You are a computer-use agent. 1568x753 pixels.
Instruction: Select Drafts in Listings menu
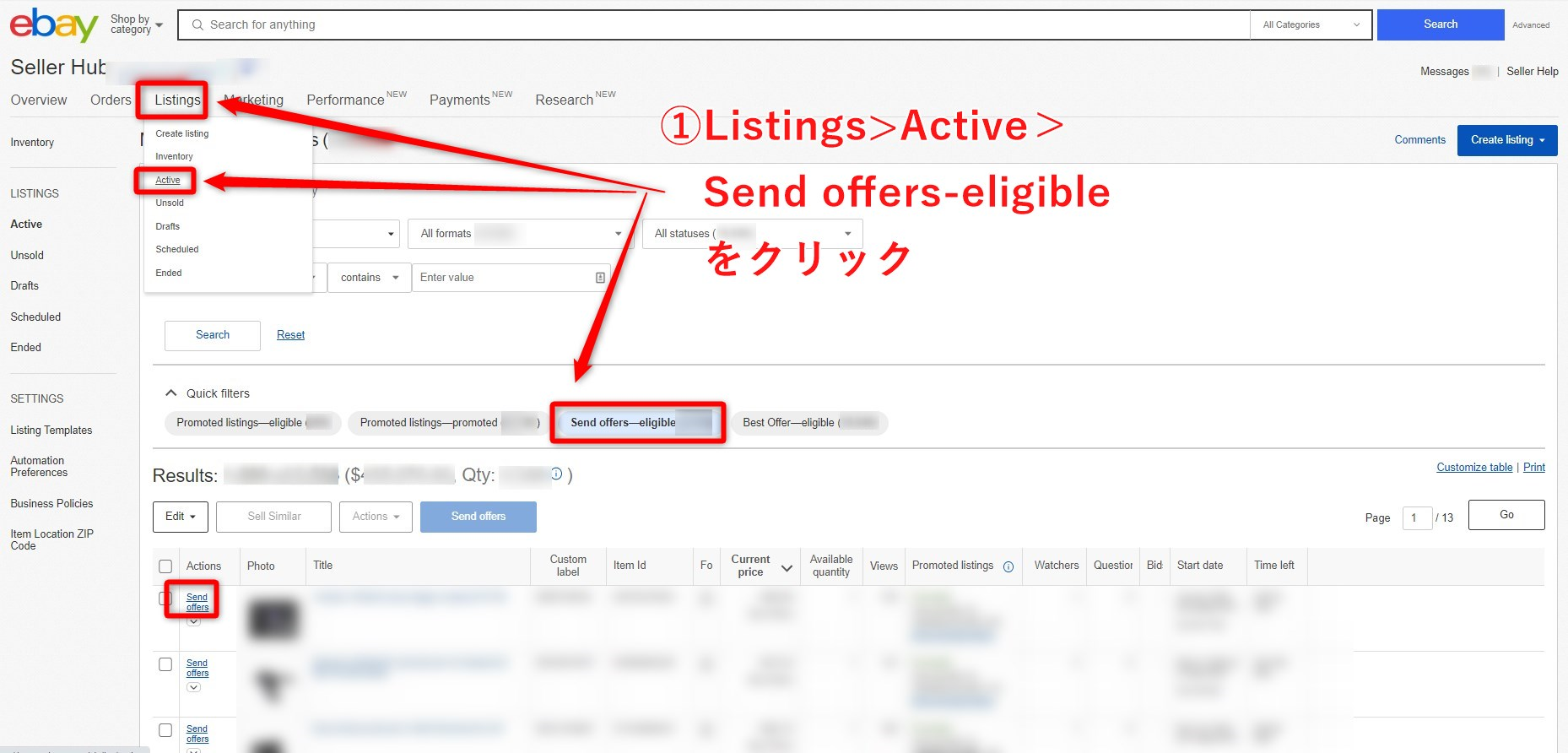167,226
